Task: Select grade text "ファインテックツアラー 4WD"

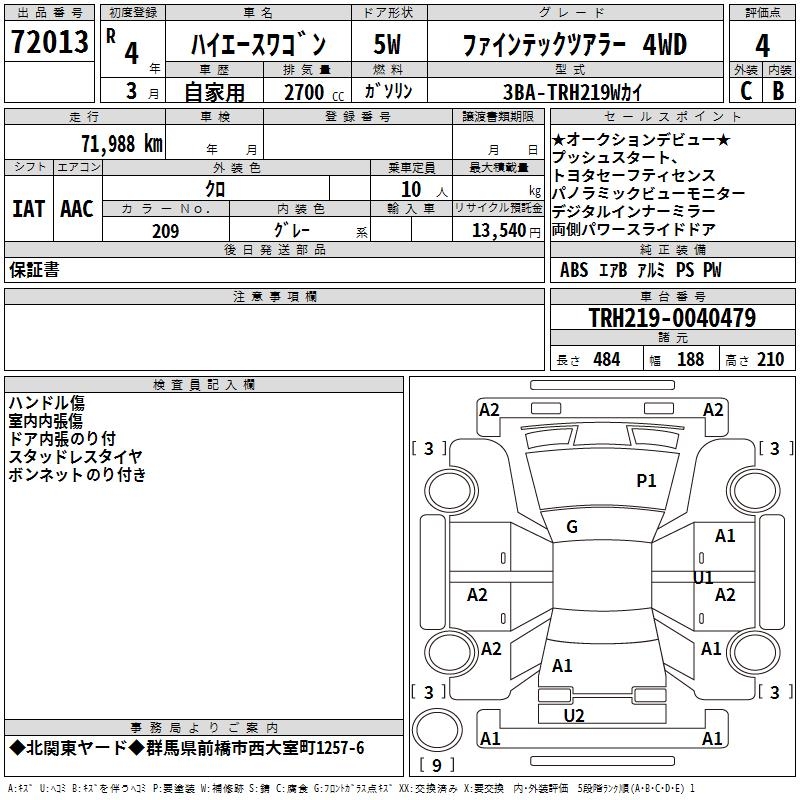Action: click(x=574, y=44)
